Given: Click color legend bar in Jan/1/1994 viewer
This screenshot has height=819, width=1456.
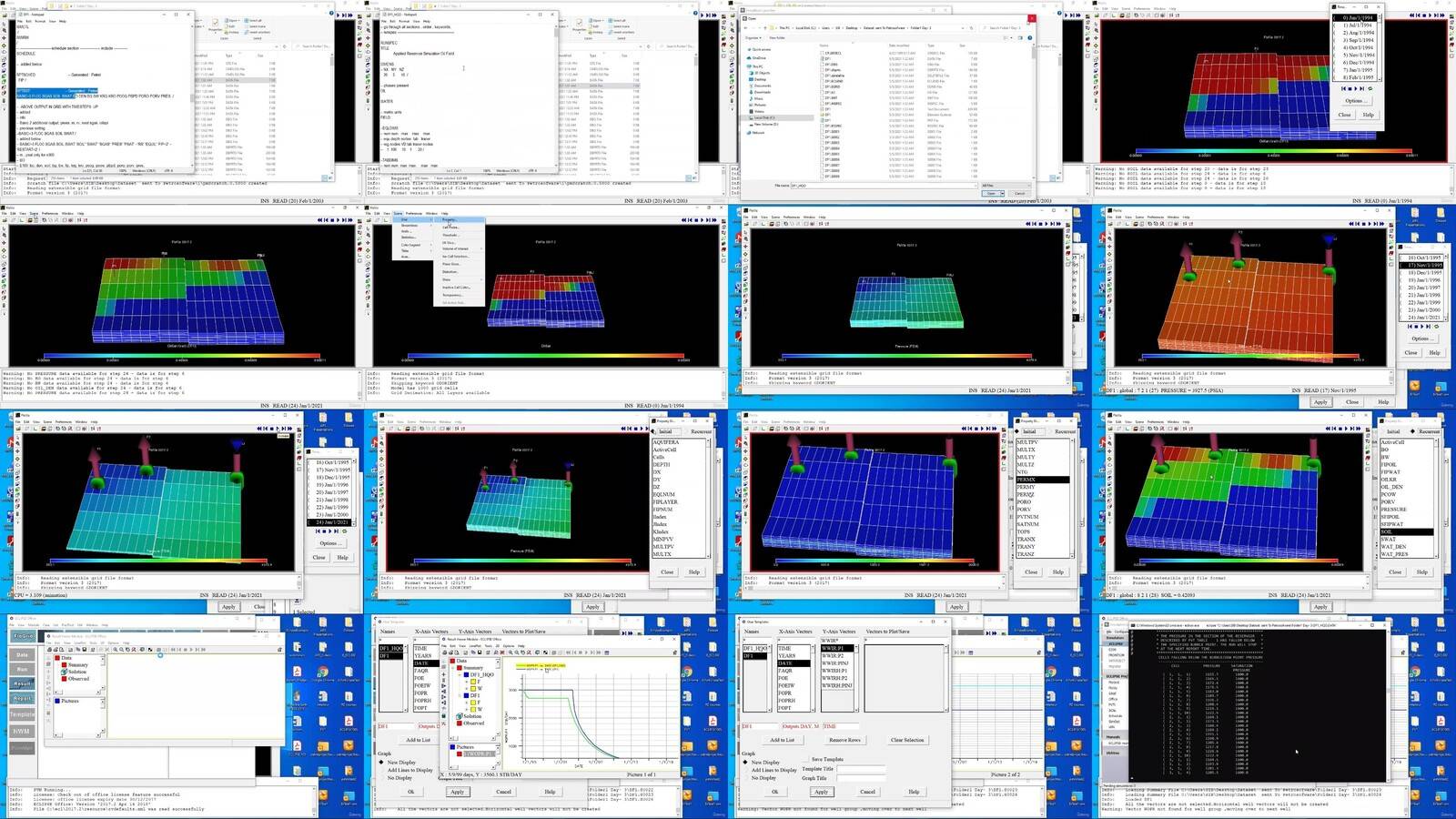Looking at the screenshot, I should click(x=1275, y=151).
